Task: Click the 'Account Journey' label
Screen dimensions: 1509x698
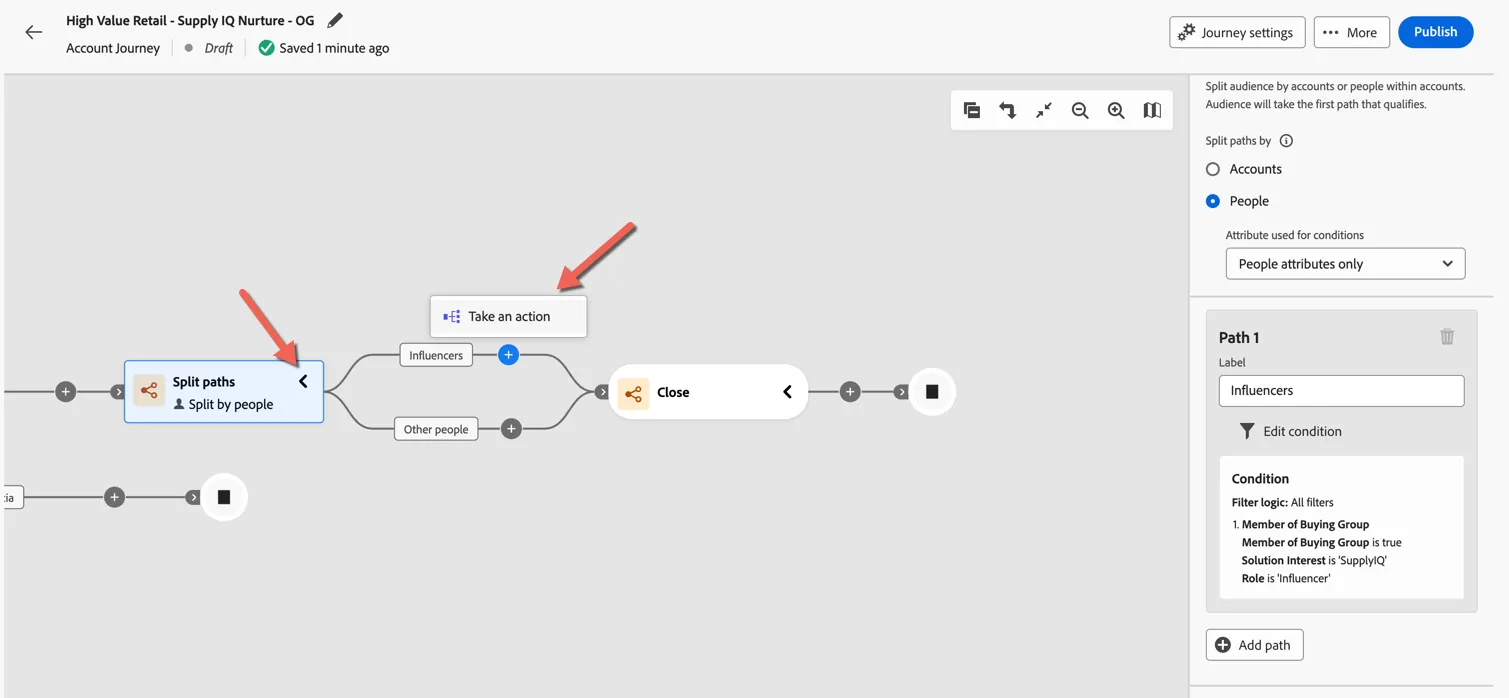Action: [x=113, y=48]
